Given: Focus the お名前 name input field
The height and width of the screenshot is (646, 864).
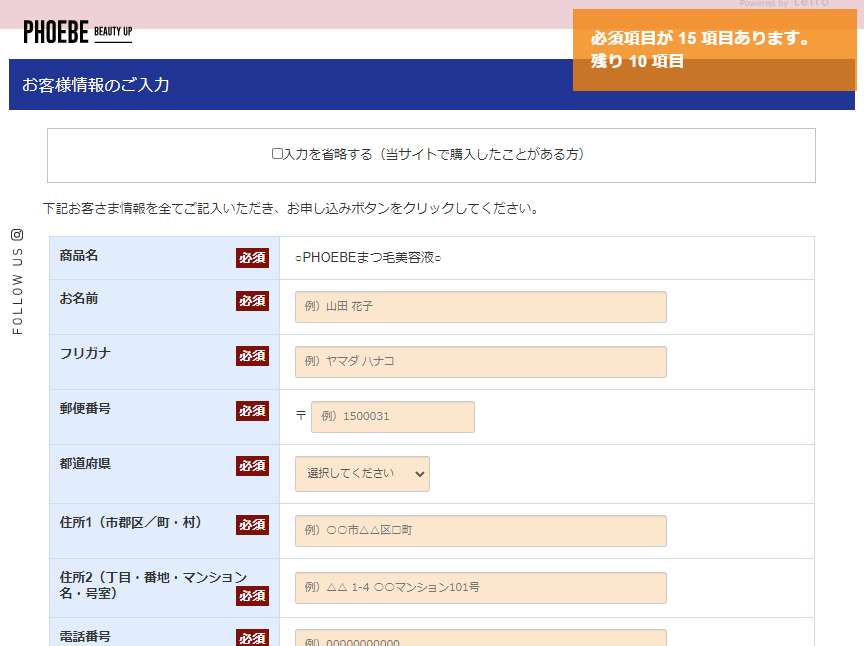Looking at the screenshot, I should (x=480, y=306).
